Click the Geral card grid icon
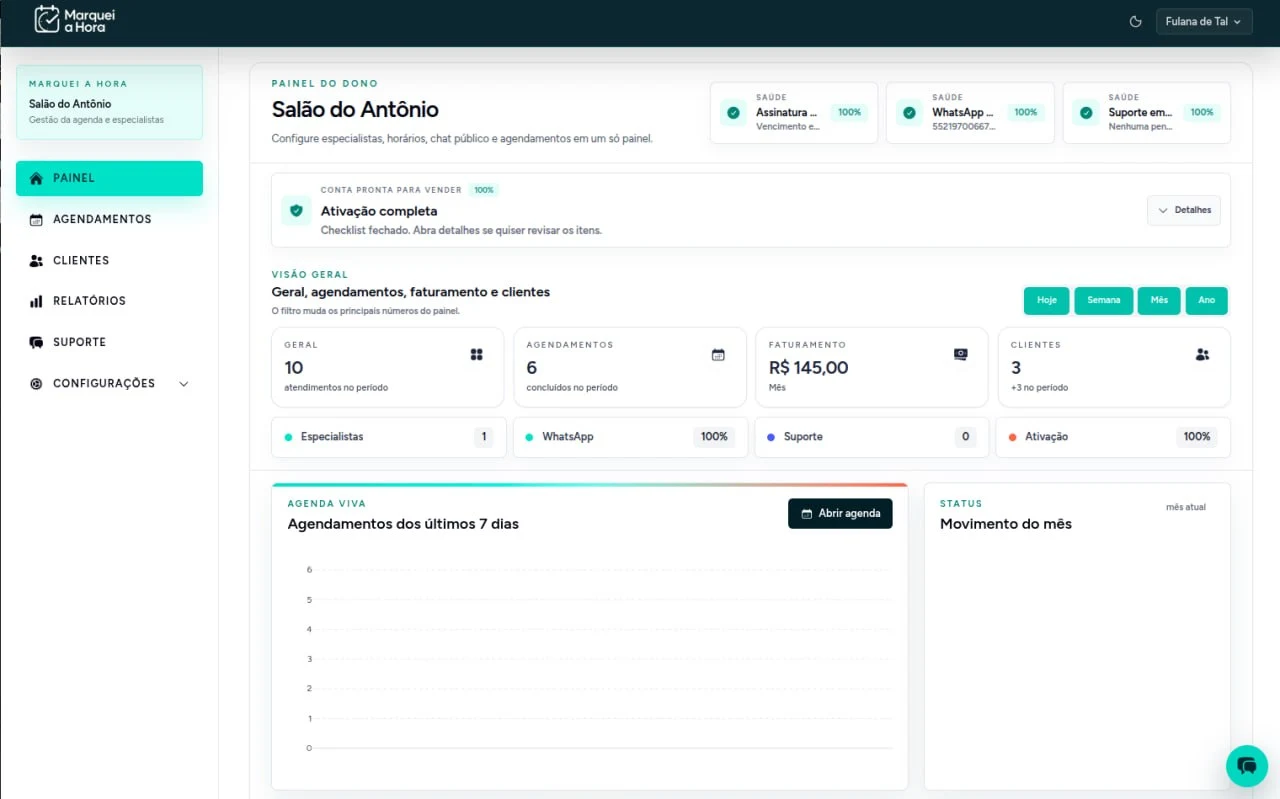1280x799 pixels. pos(477,354)
